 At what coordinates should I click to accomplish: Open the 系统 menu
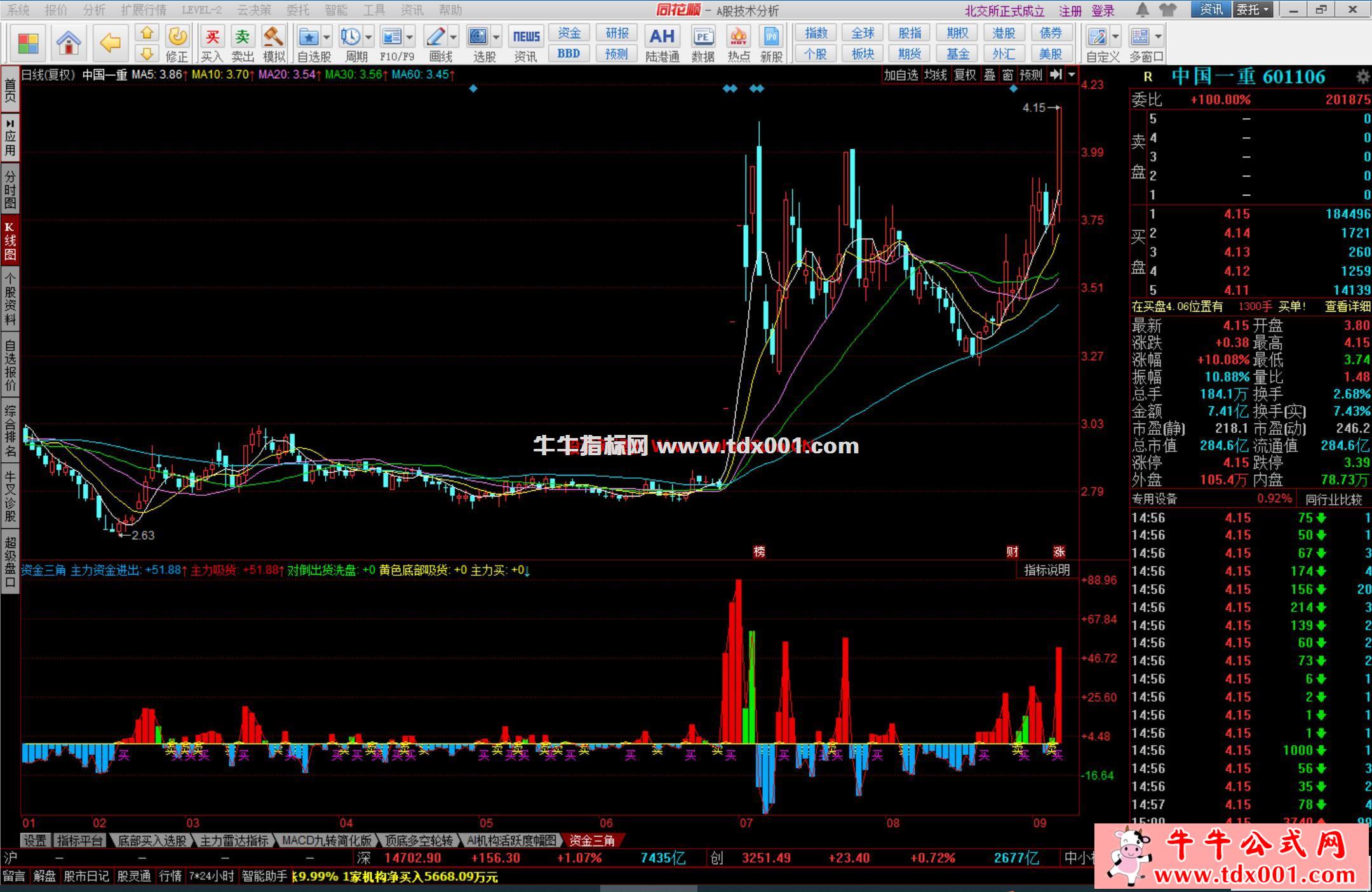click(18, 10)
